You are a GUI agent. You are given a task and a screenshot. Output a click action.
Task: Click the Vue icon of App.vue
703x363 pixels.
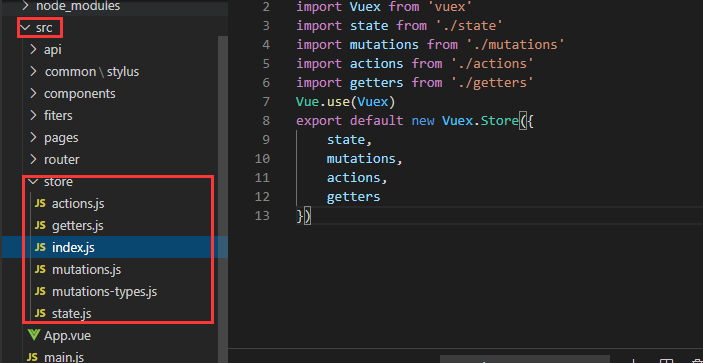[x=34, y=336]
